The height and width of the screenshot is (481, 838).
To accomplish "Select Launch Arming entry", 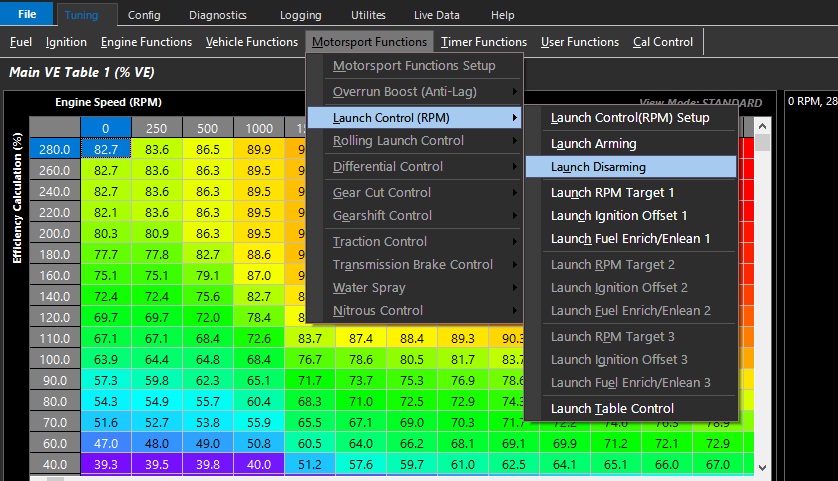I will point(631,144).
